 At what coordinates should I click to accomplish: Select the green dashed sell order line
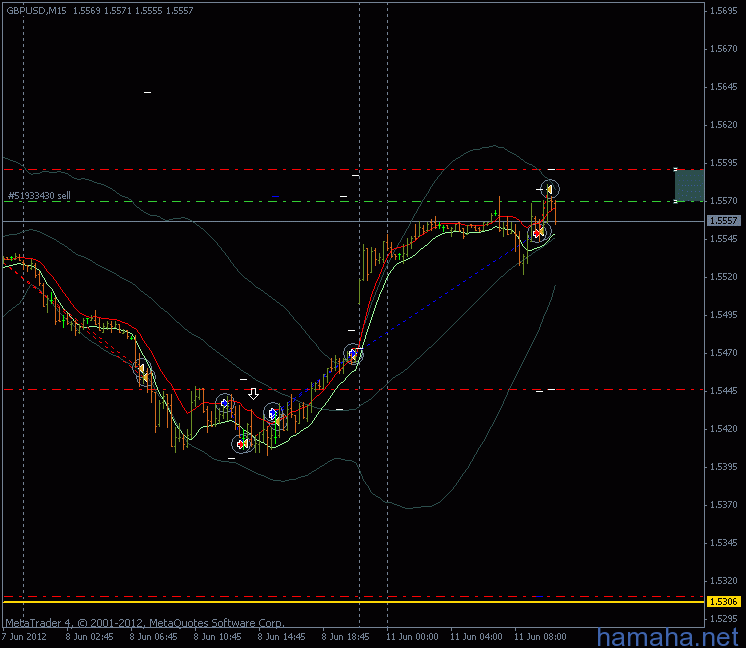[x=353, y=202]
